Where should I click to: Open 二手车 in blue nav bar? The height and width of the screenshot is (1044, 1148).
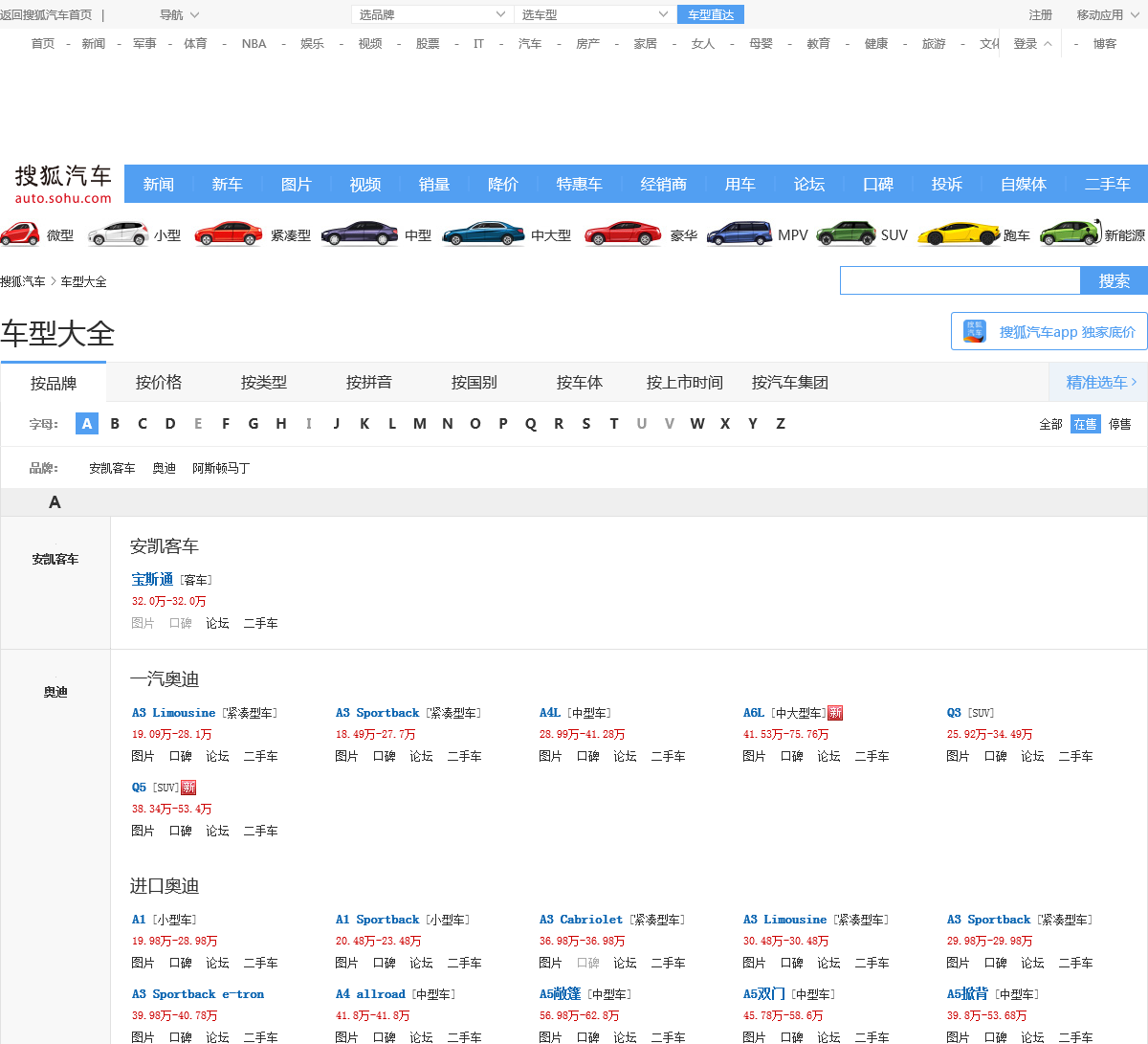(x=1108, y=184)
